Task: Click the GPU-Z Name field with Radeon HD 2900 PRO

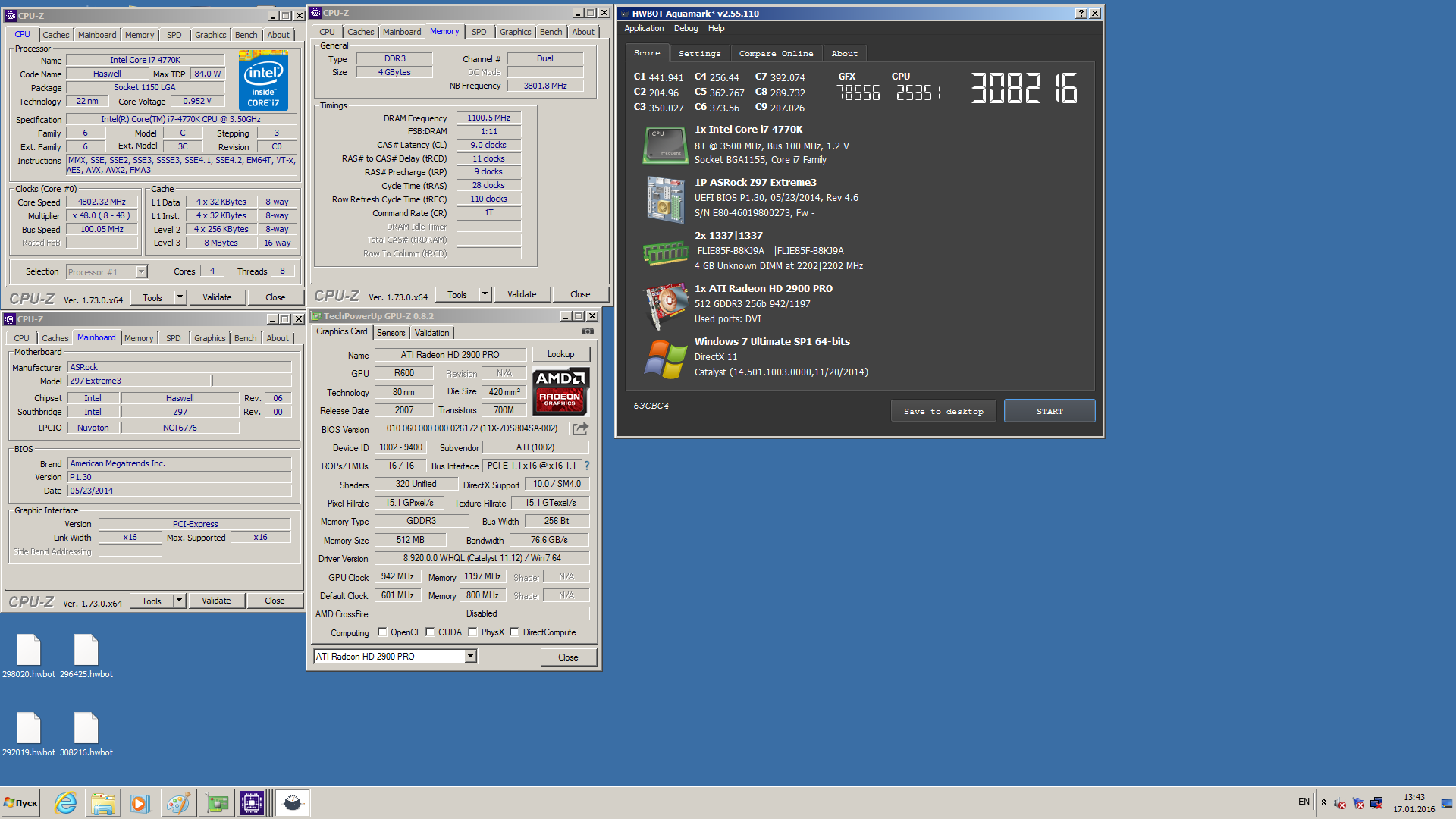Action: click(x=450, y=354)
